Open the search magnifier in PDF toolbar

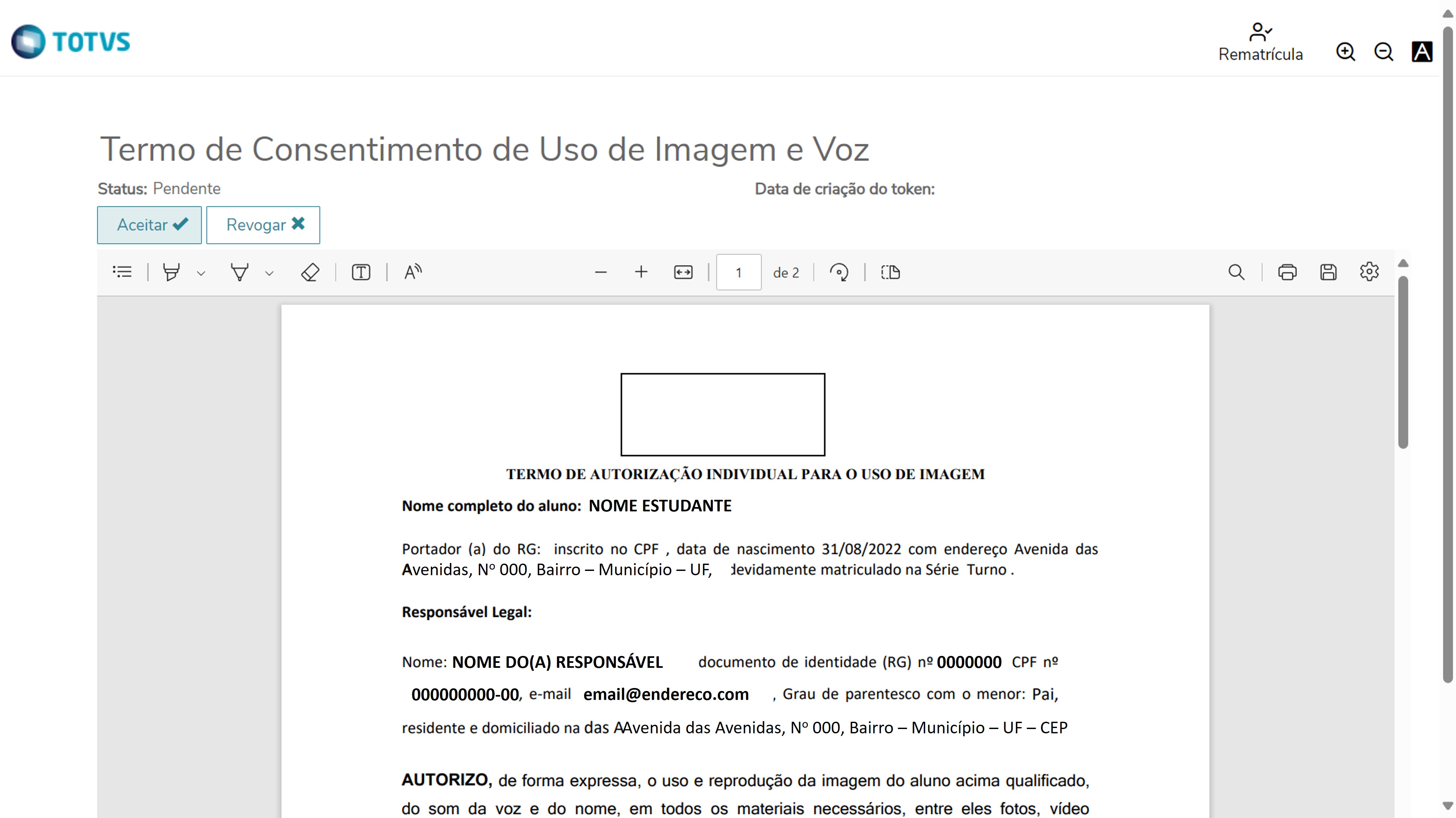(x=1236, y=272)
